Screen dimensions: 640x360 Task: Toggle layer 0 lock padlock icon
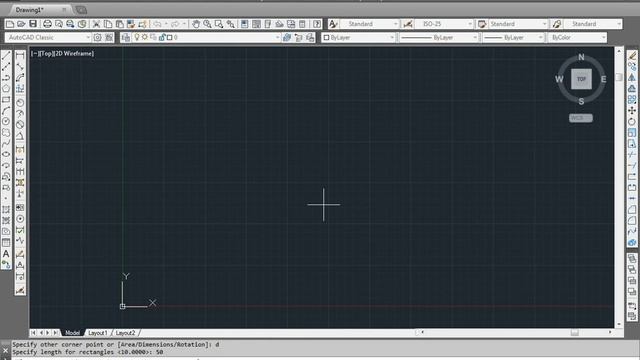[x=162, y=38]
